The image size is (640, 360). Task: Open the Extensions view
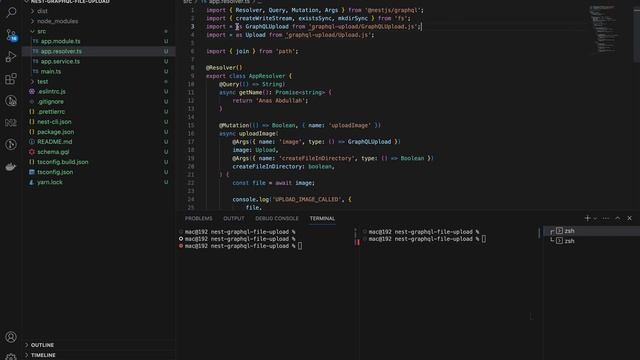pos(11,79)
